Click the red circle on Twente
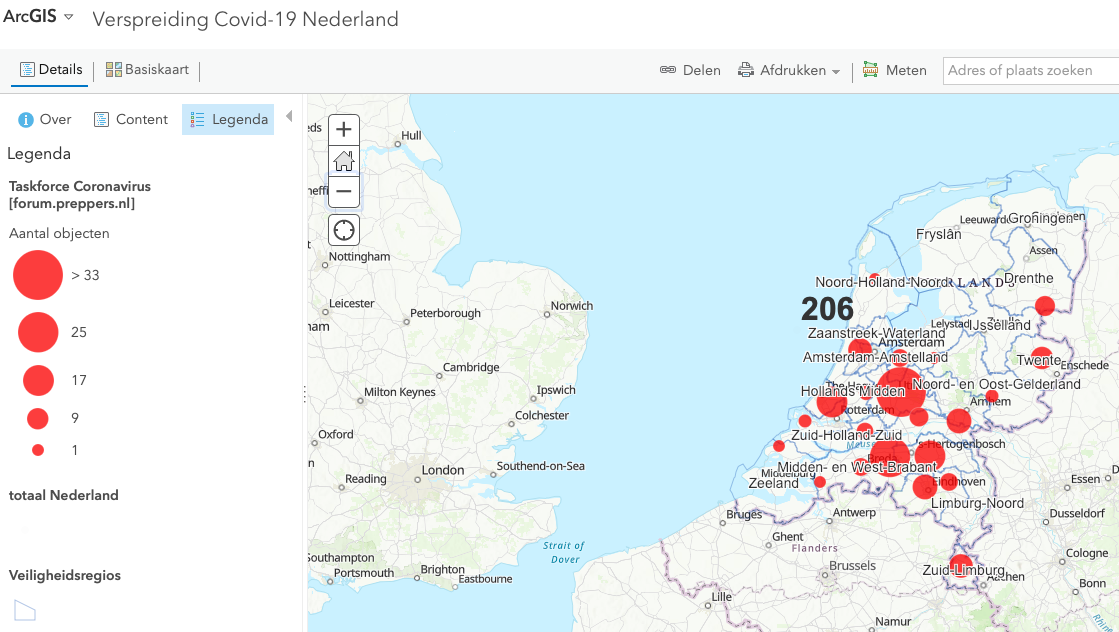The height and width of the screenshot is (632, 1119). click(x=1041, y=357)
